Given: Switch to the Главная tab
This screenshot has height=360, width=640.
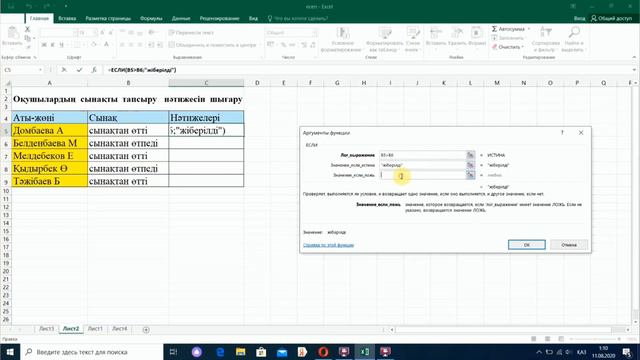Looking at the screenshot, I should (39, 18).
